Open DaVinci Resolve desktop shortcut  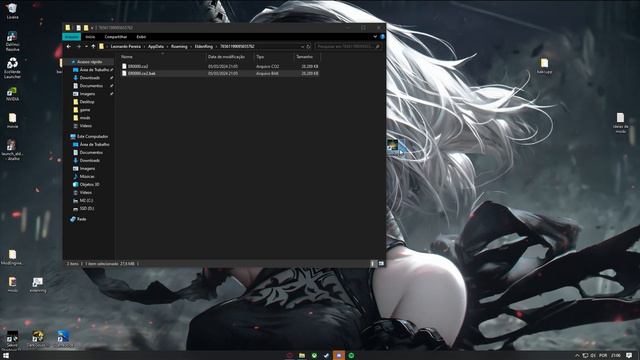[x=12, y=41]
